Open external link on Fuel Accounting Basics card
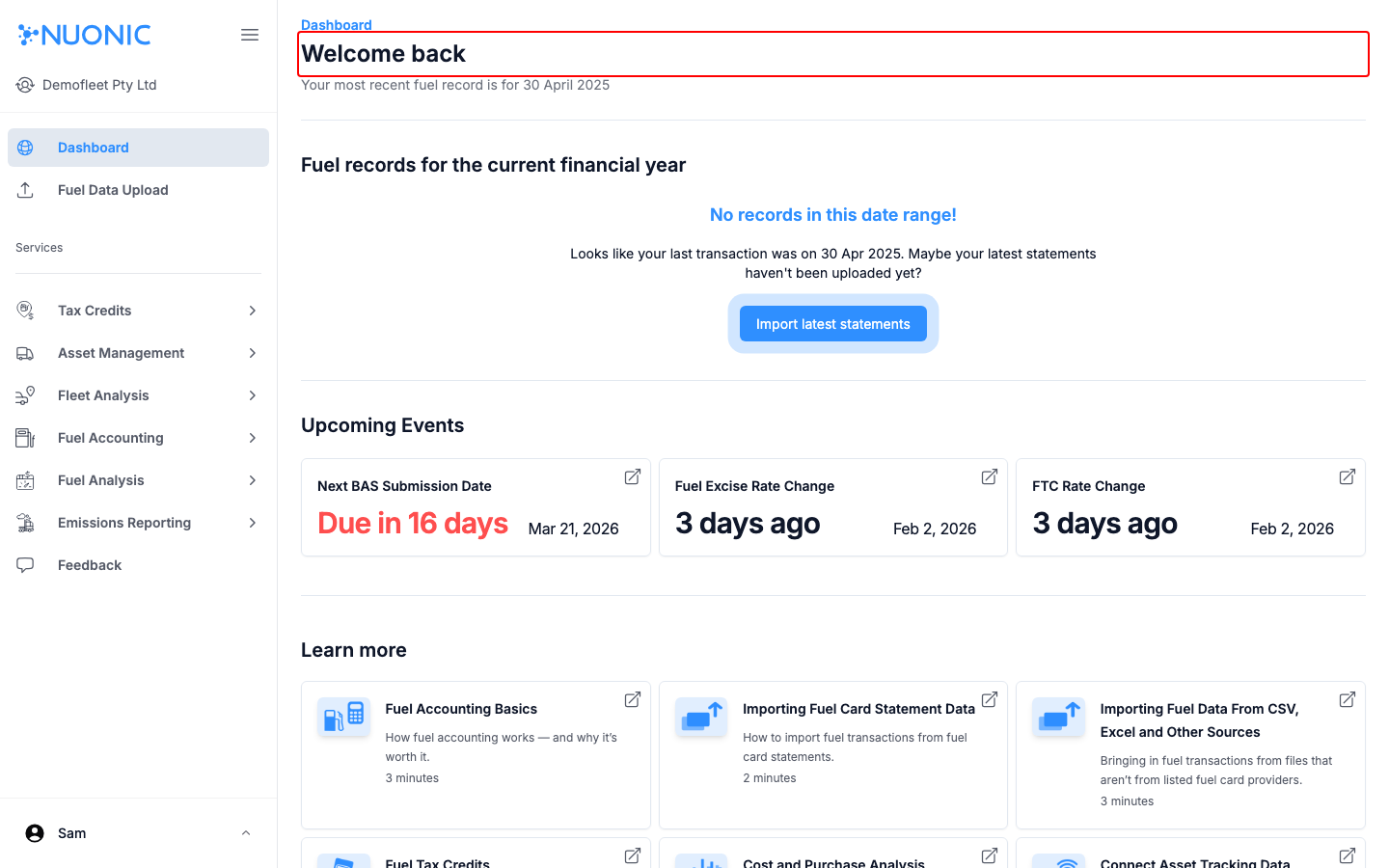Screen dimensions: 1389x868 633,699
